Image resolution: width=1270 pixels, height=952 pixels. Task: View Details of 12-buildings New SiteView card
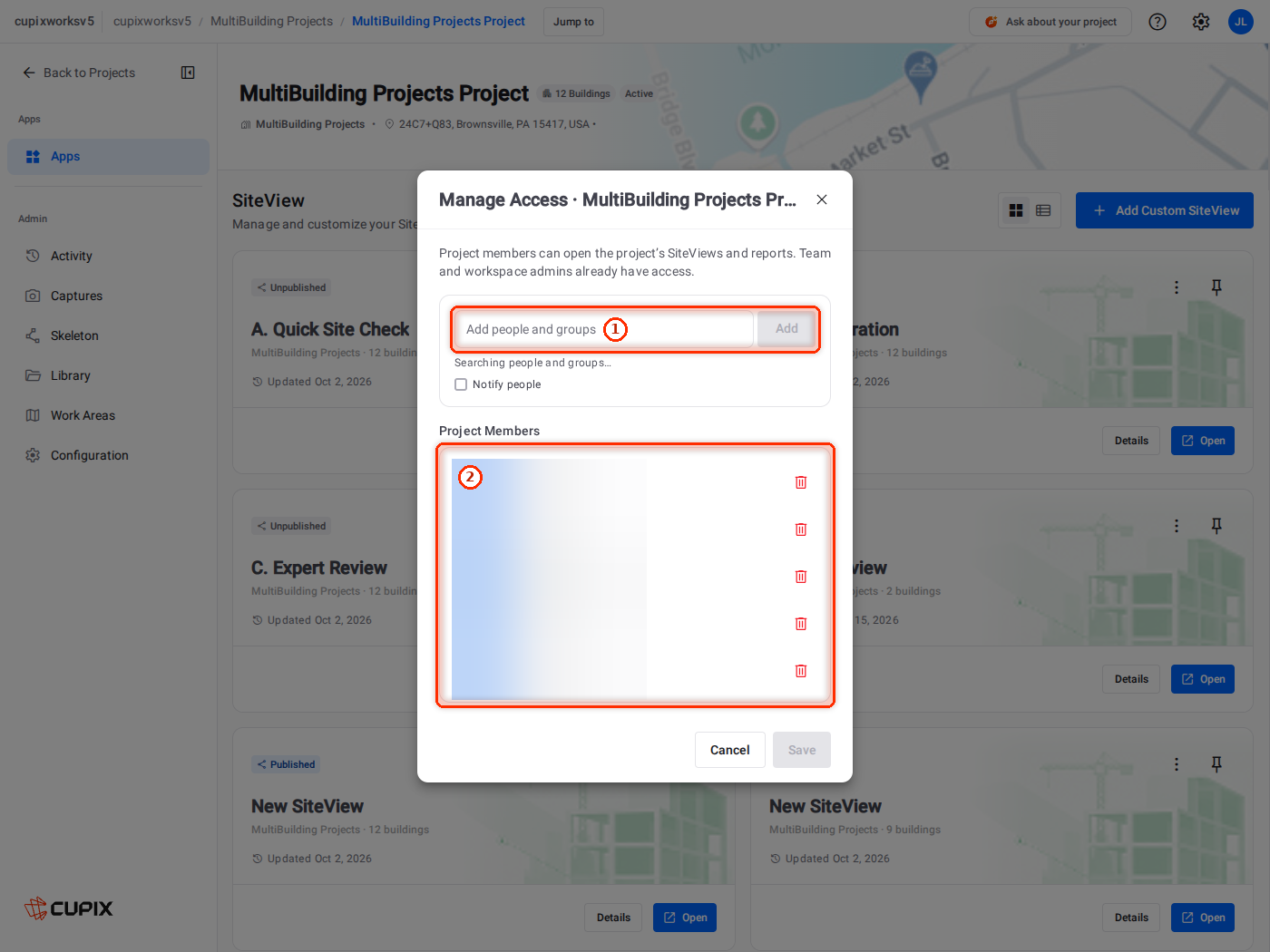pyautogui.click(x=613, y=918)
